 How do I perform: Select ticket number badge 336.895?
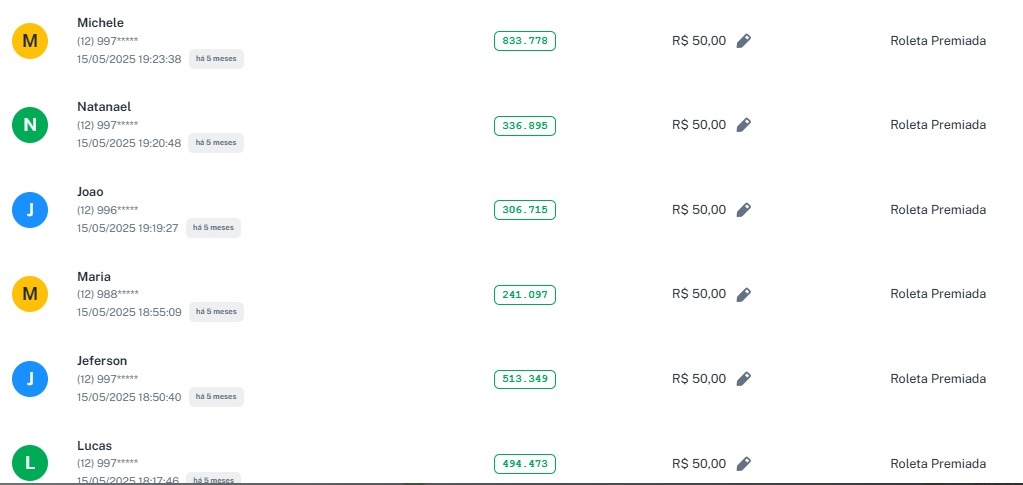pos(525,126)
